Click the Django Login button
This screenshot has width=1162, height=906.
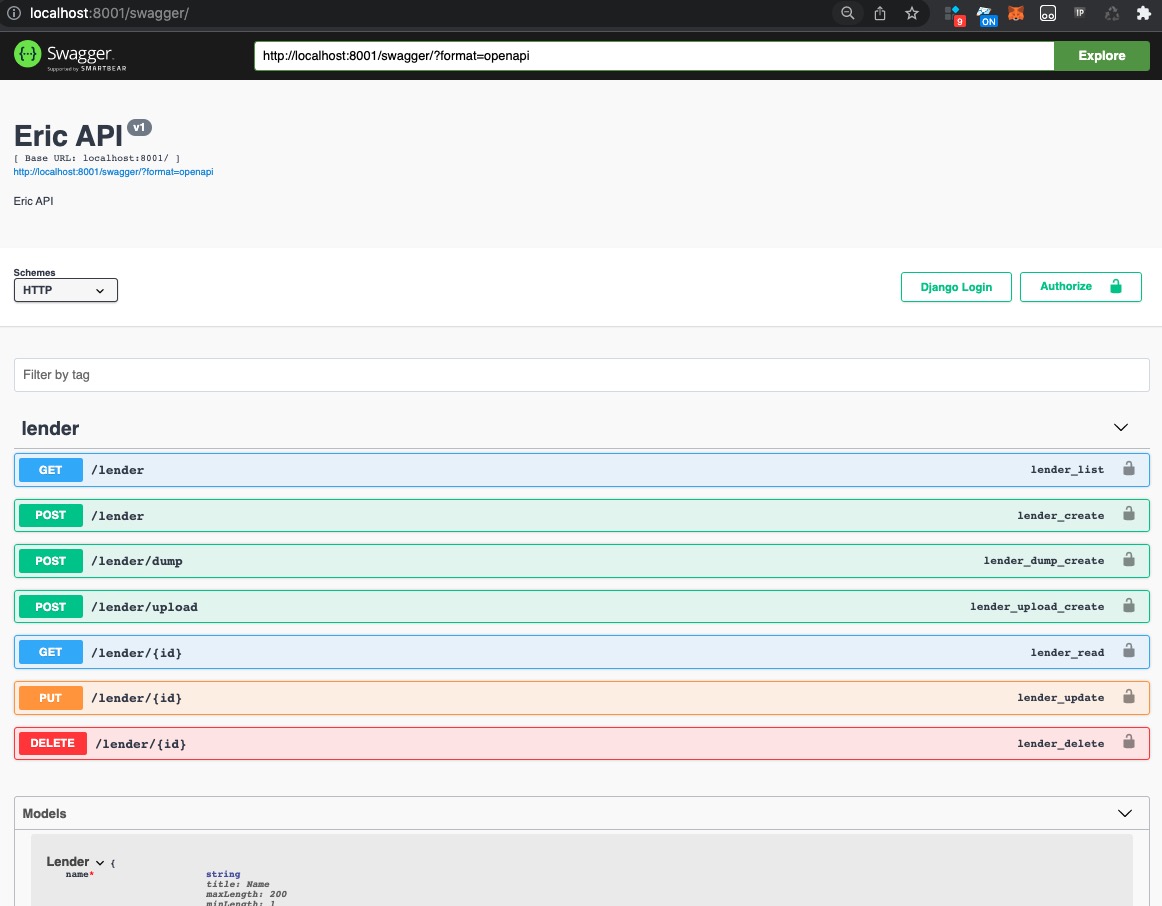pos(956,287)
